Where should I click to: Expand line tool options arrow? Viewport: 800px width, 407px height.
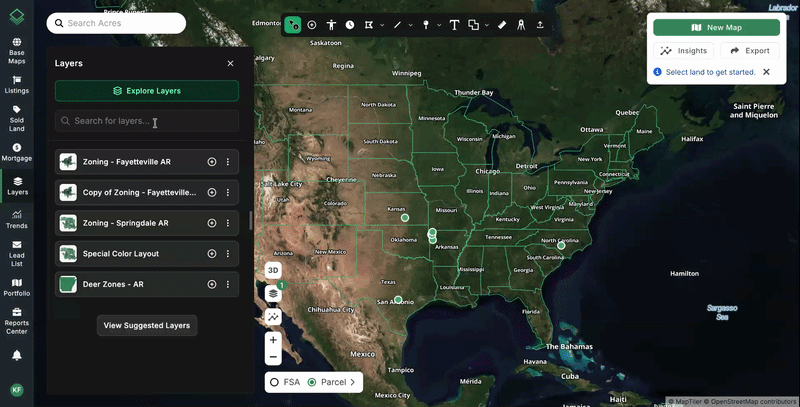411,25
